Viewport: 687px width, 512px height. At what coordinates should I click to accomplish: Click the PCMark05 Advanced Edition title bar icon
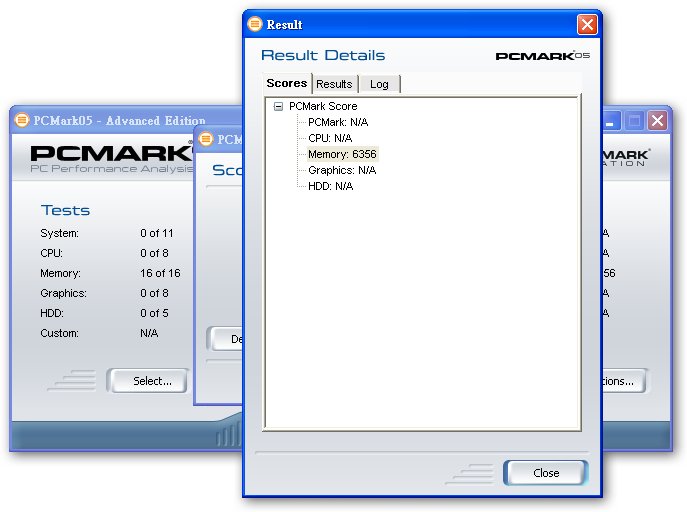[22, 120]
